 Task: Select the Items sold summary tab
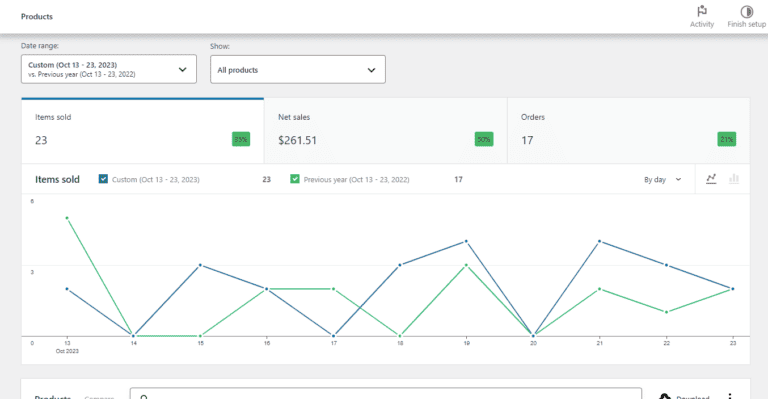pyautogui.click(x=143, y=131)
